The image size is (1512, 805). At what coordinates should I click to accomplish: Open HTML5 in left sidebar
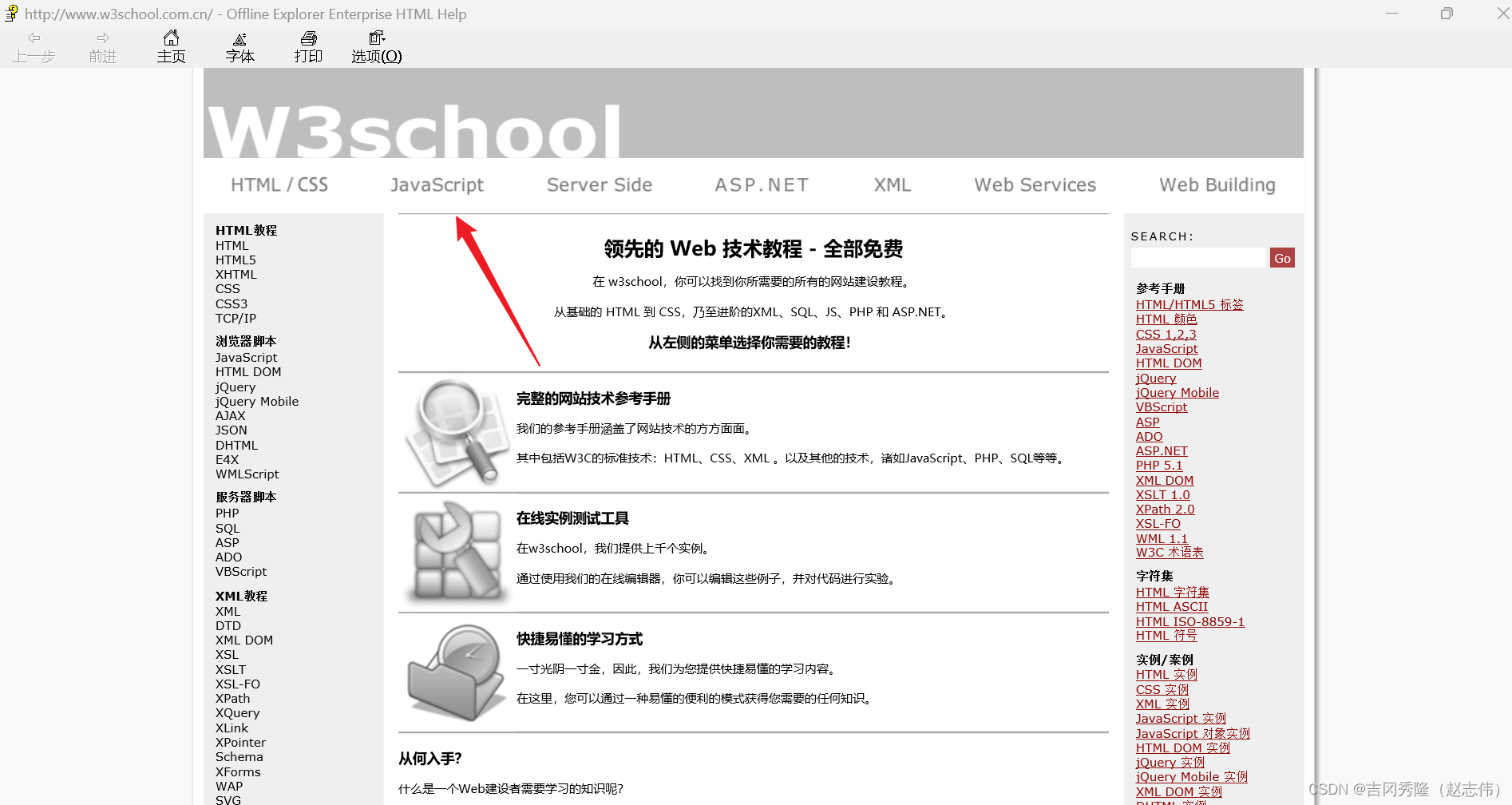(236, 260)
